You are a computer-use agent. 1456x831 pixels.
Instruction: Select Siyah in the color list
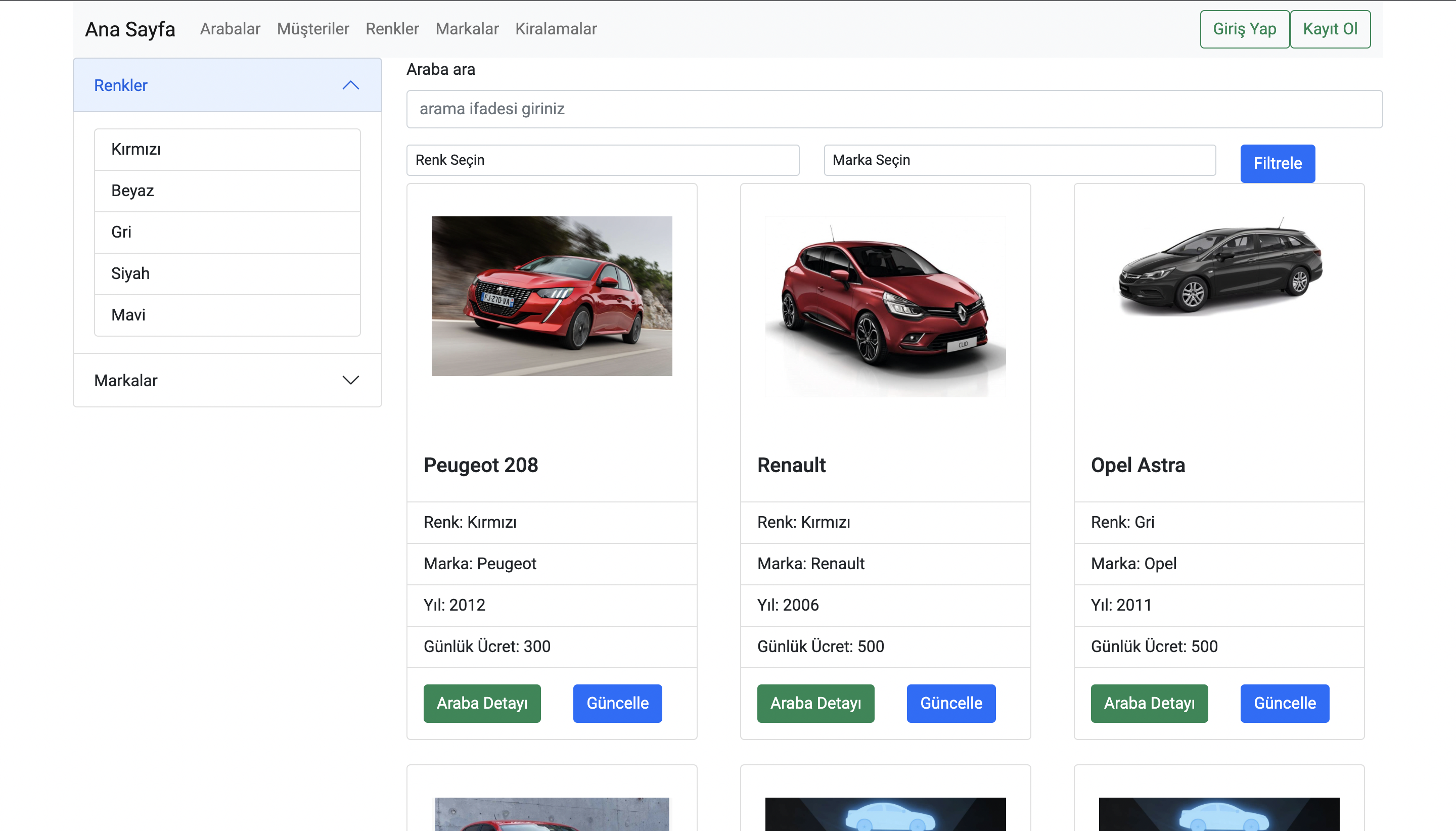click(227, 274)
